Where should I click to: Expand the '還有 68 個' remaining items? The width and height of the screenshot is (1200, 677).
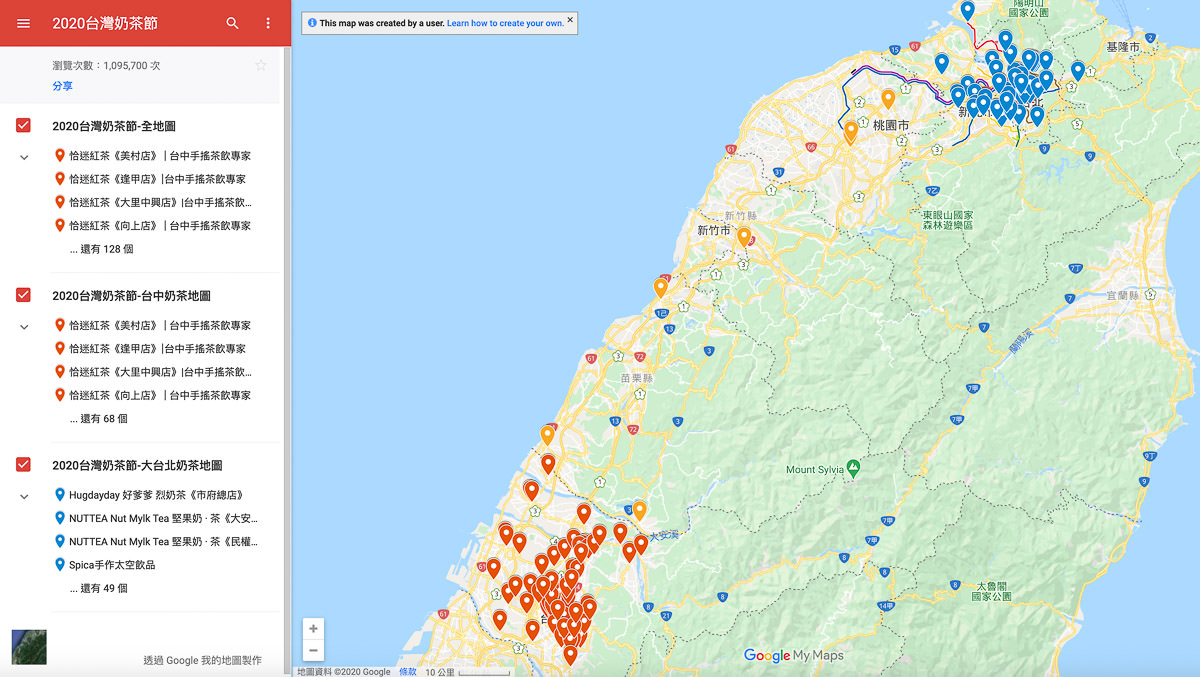(x=98, y=419)
